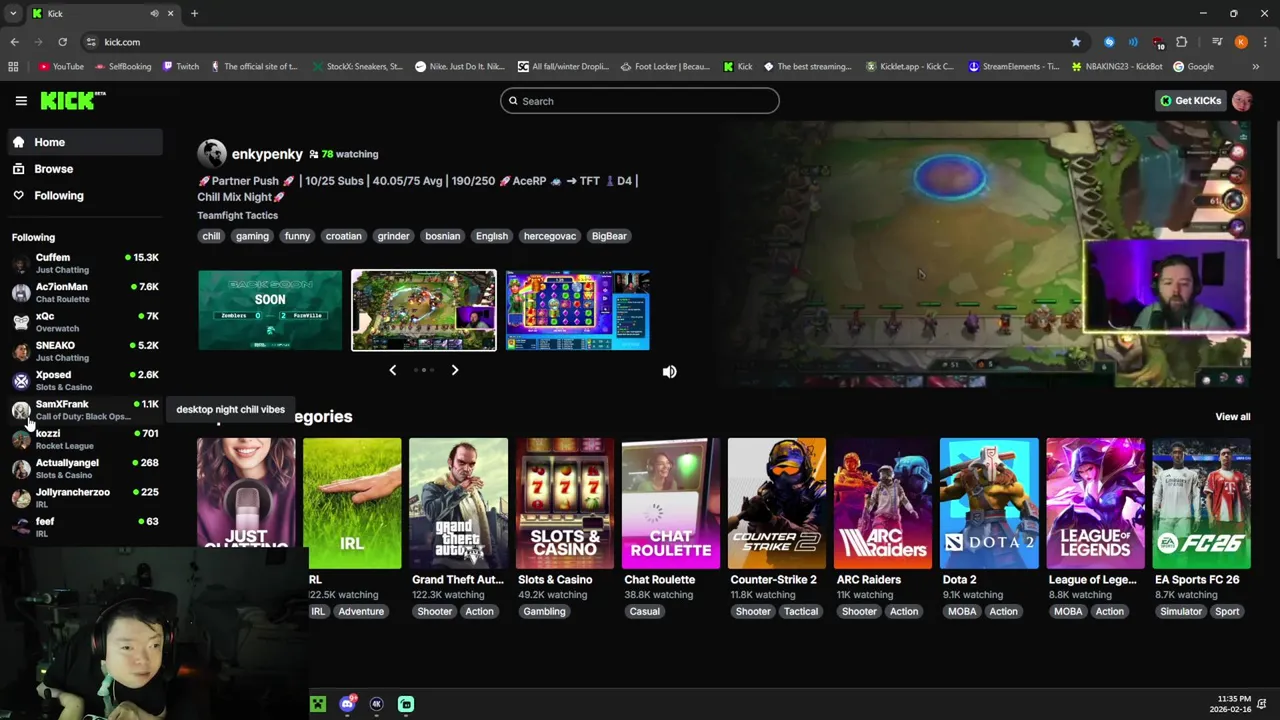Select the Gambling tag under Slots & Casino
Image resolution: width=1280 pixels, height=720 pixels.
pos(544,612)
